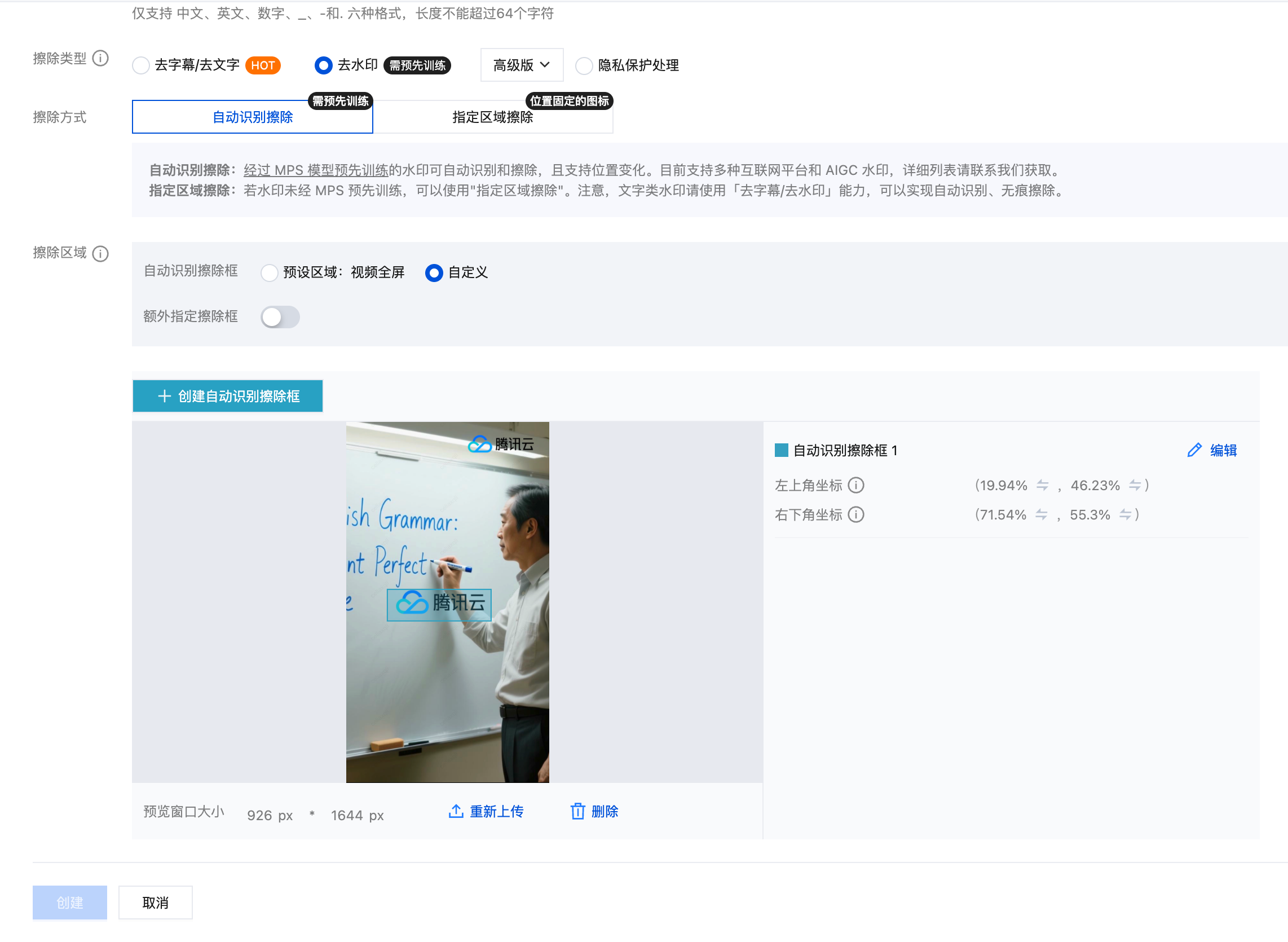Switch to 指定区域擦除 tab
This screenshot has width=1288, height=942.
pos(492,117)
